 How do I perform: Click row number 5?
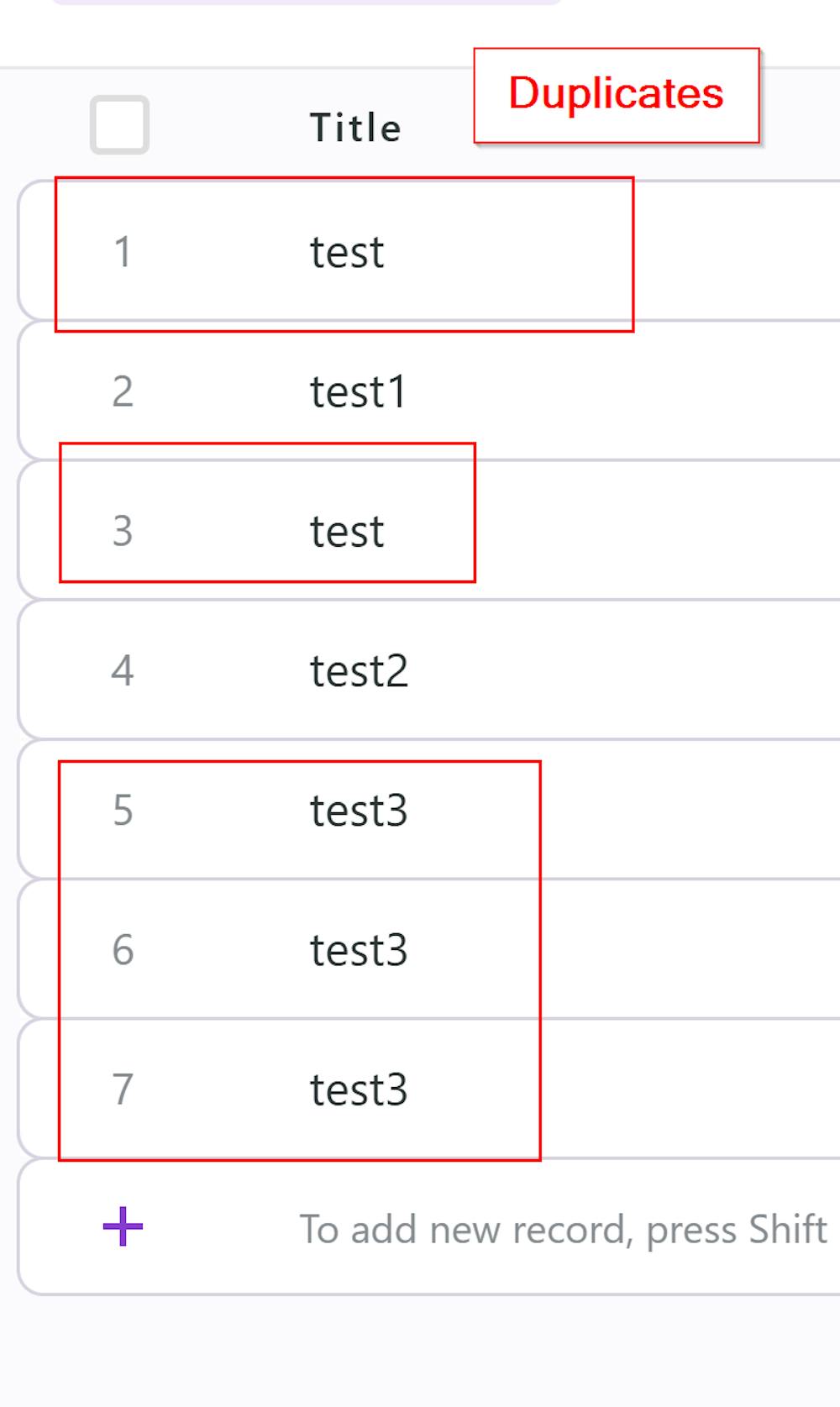point(123,810)
